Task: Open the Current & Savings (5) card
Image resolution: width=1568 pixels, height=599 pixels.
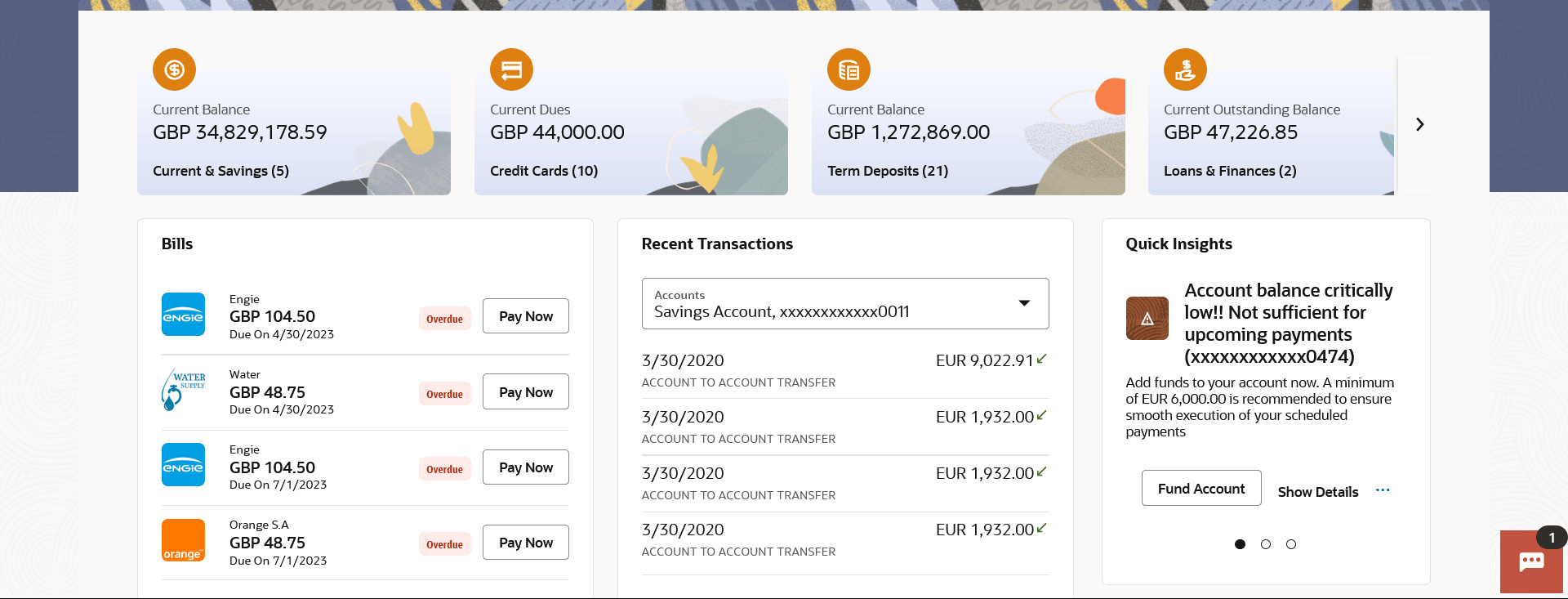Action: pyautogui.click(x=220, y=171)
